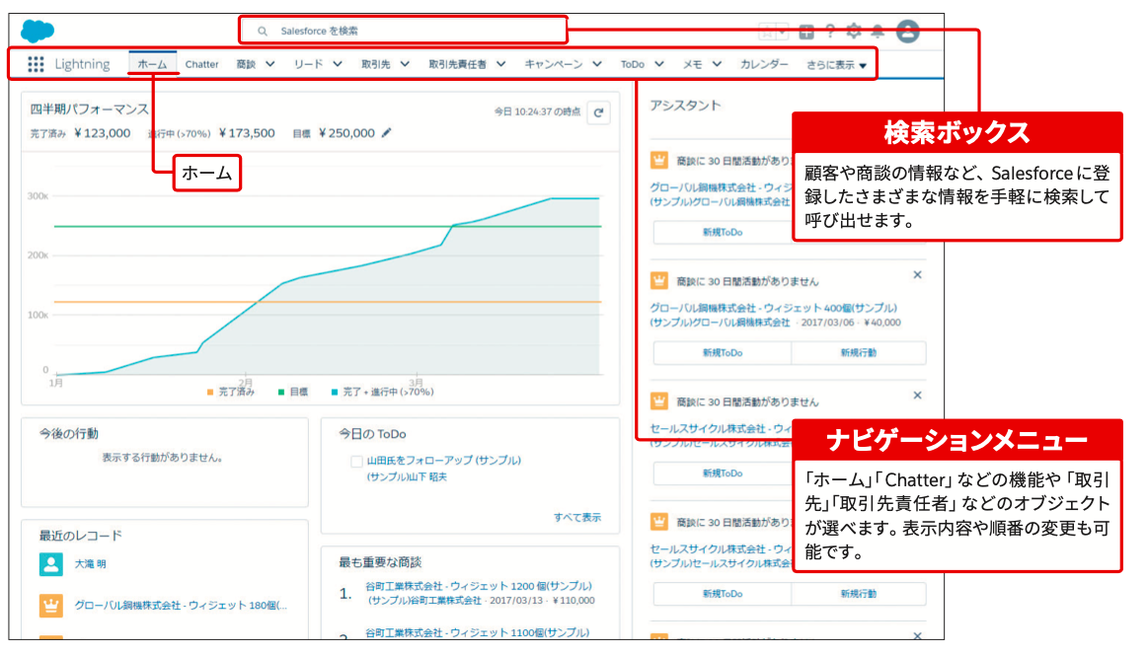Open the Help question mark icon
The image size is (1148, 654).
[x=830, y=31]
